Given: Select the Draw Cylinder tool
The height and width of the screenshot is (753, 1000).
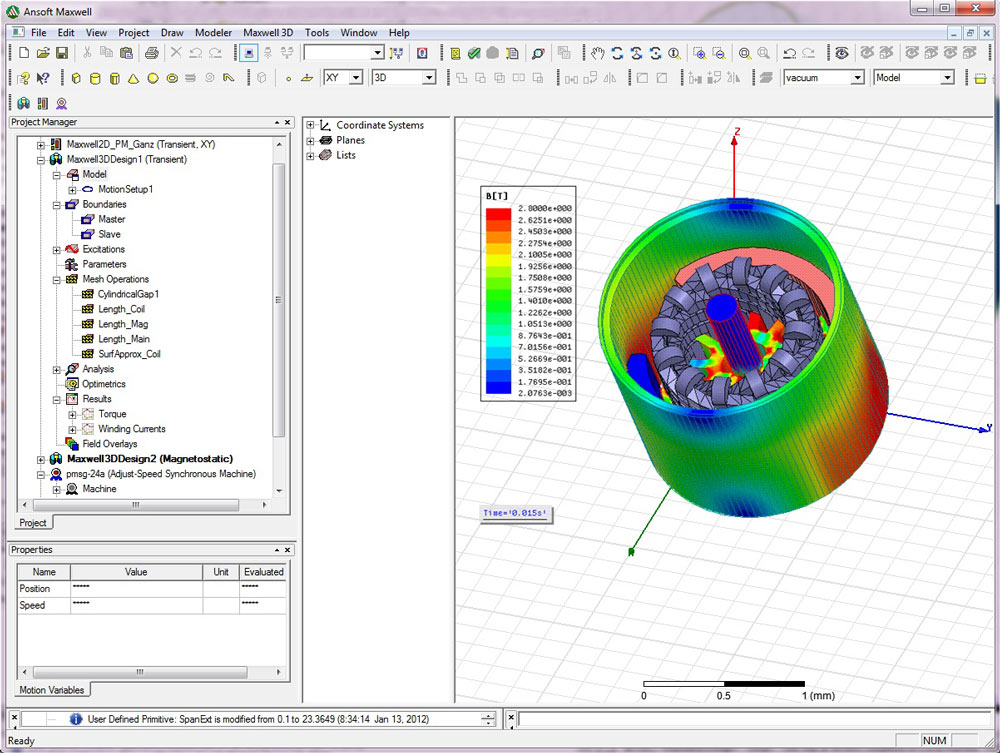Looking at the screenshot, I should point(95,77).
